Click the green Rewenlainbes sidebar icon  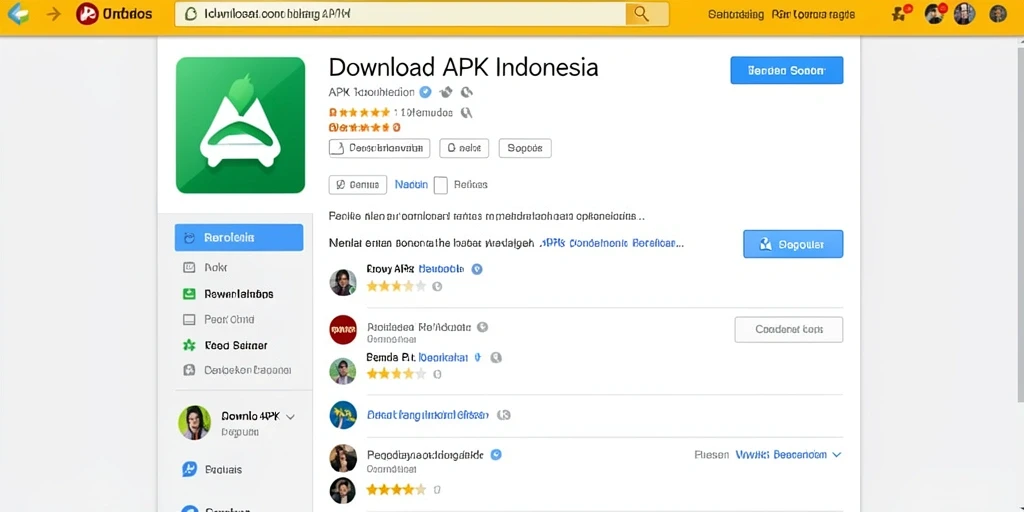[x=189, y=294]
